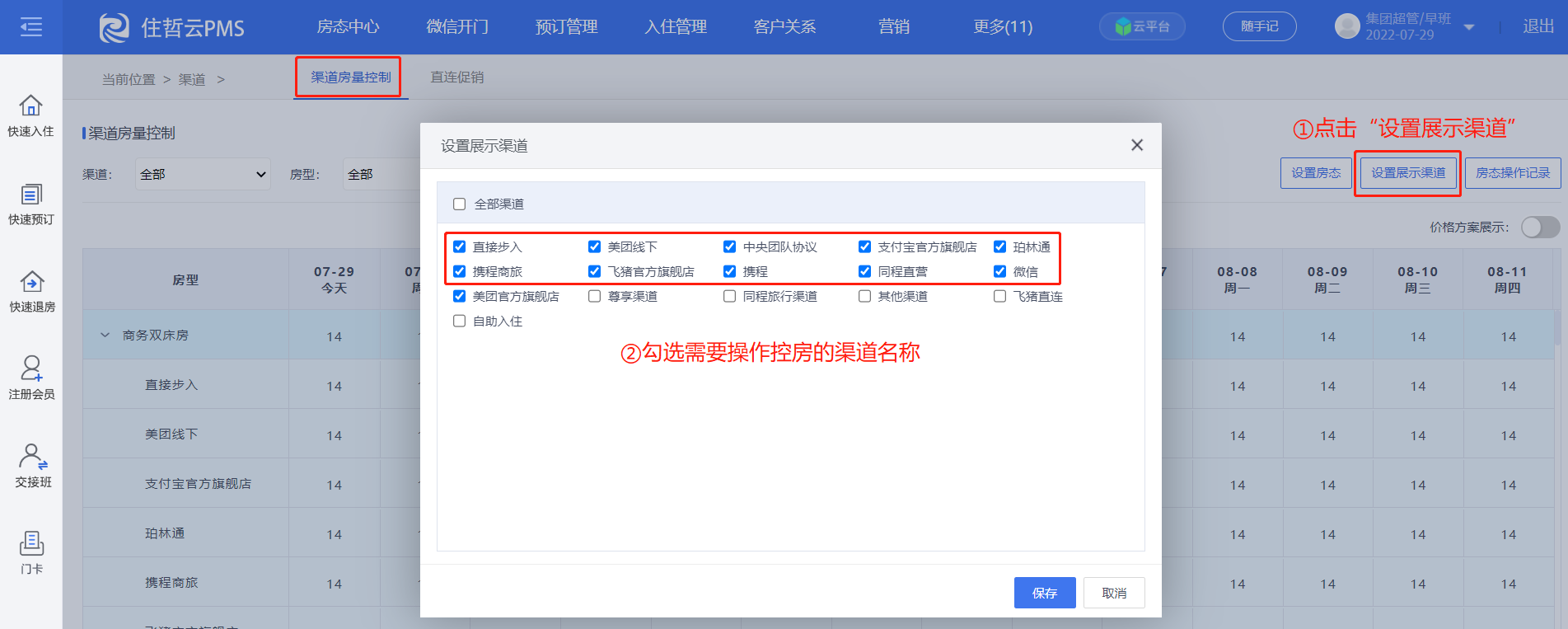Select the 直接步入 table row label
This screenshot has width=1568, height=629.
point(171,385)
